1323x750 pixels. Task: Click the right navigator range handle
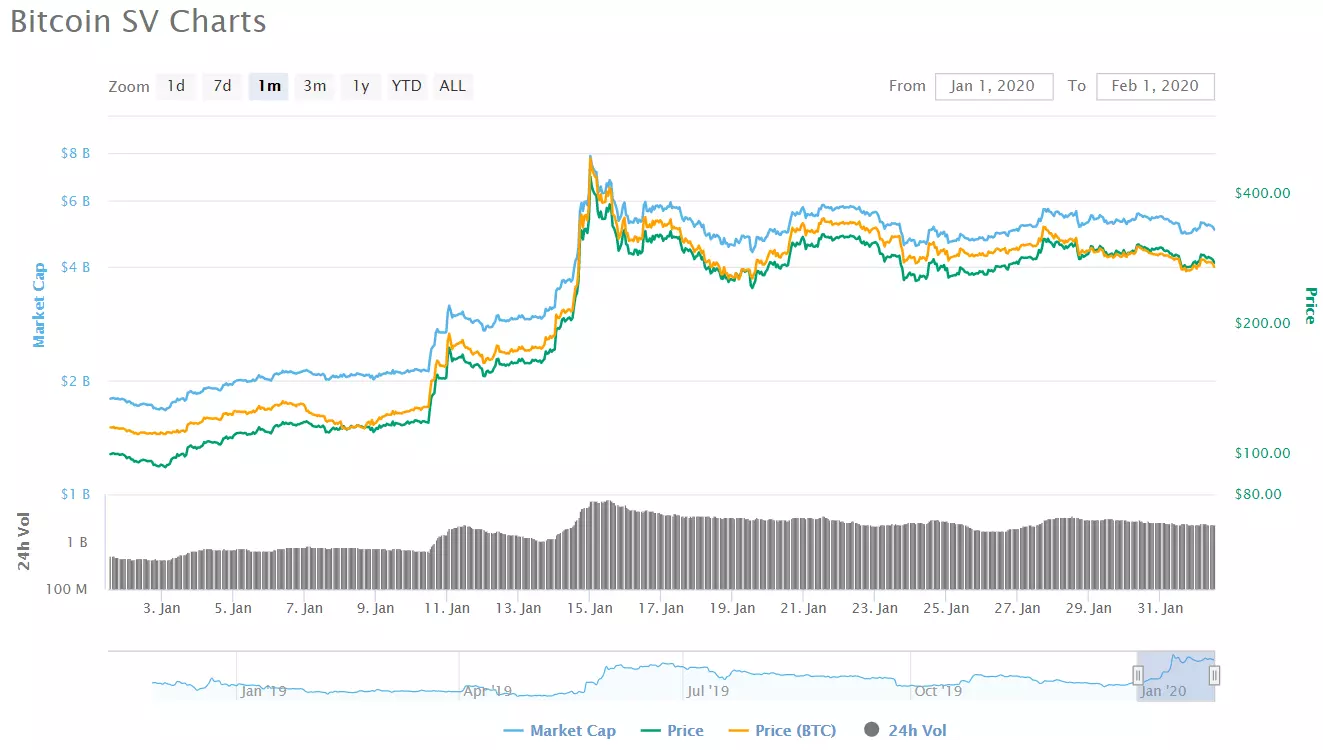click(x=1214, y=676)
